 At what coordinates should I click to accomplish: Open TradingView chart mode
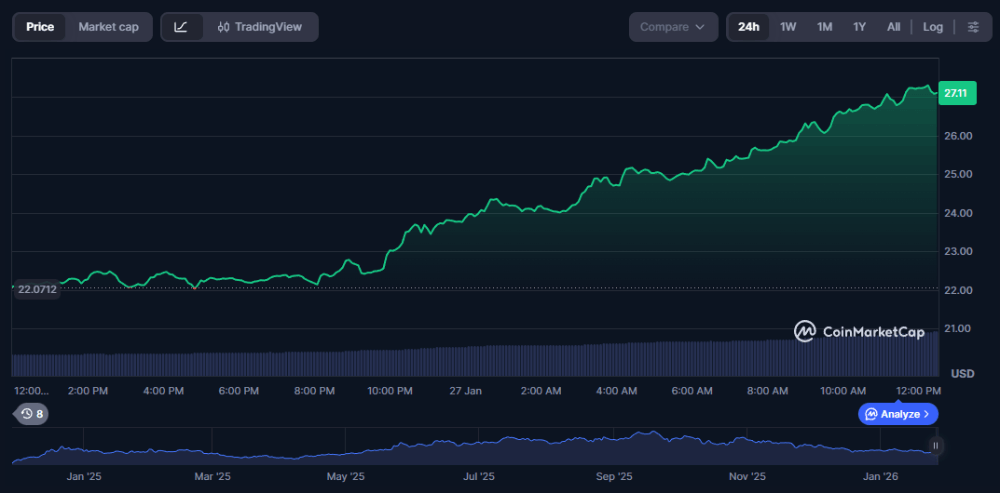point(259,27)
